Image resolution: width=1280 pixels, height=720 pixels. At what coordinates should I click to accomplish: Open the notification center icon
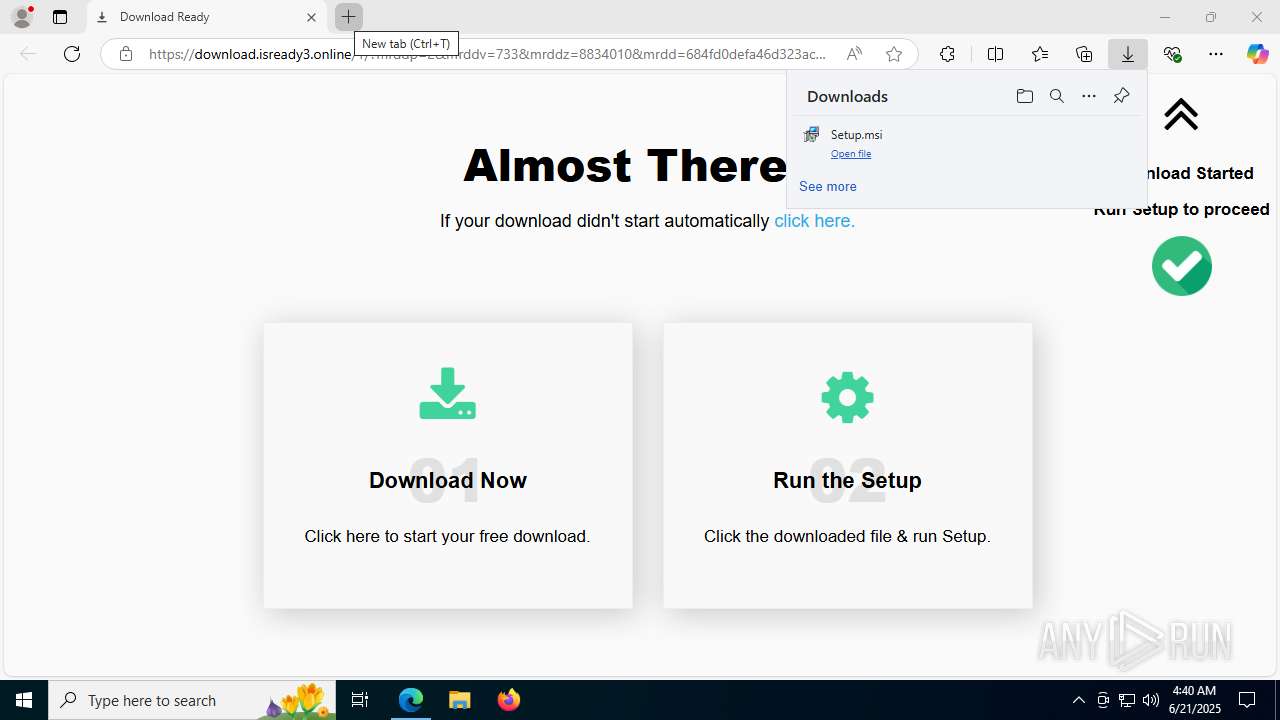pyautogui.click(x=1247, y=700)
